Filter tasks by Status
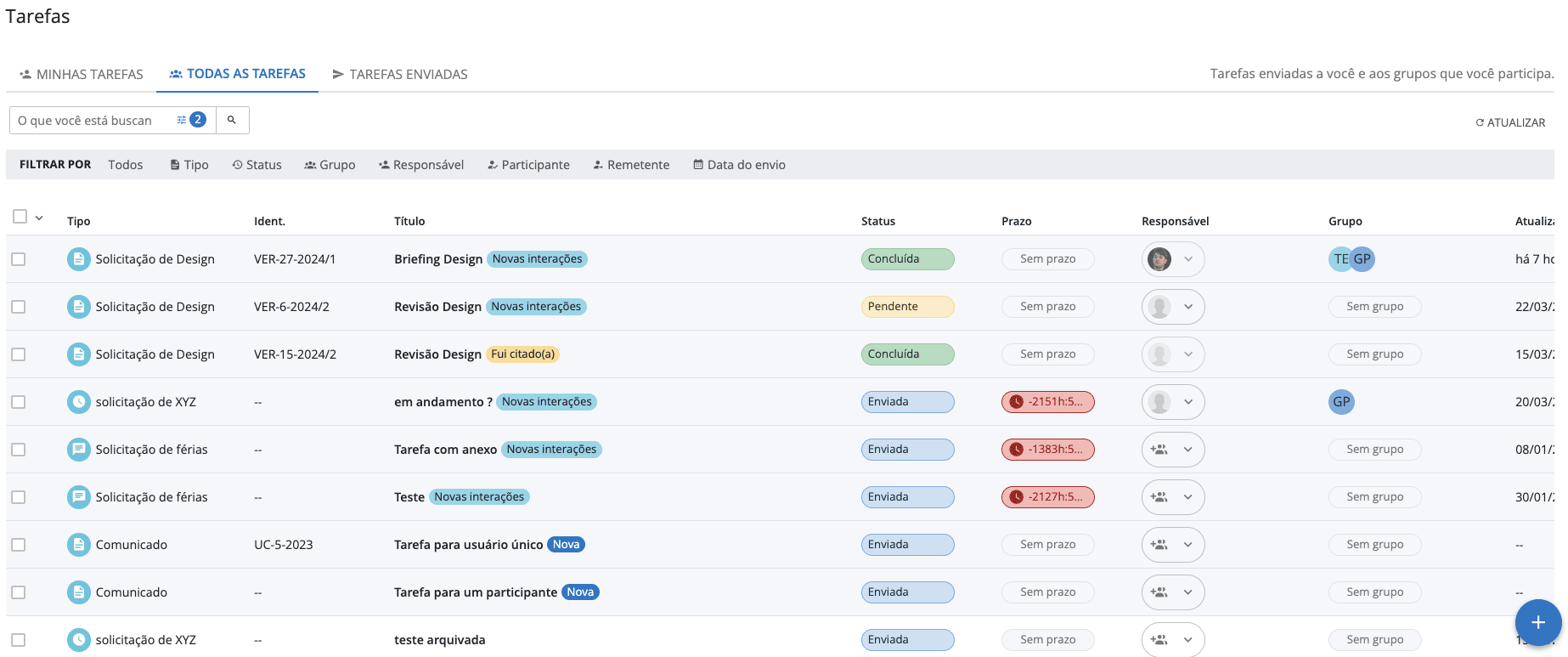This screenshot has height=657, width=1568. pos(257,165)
